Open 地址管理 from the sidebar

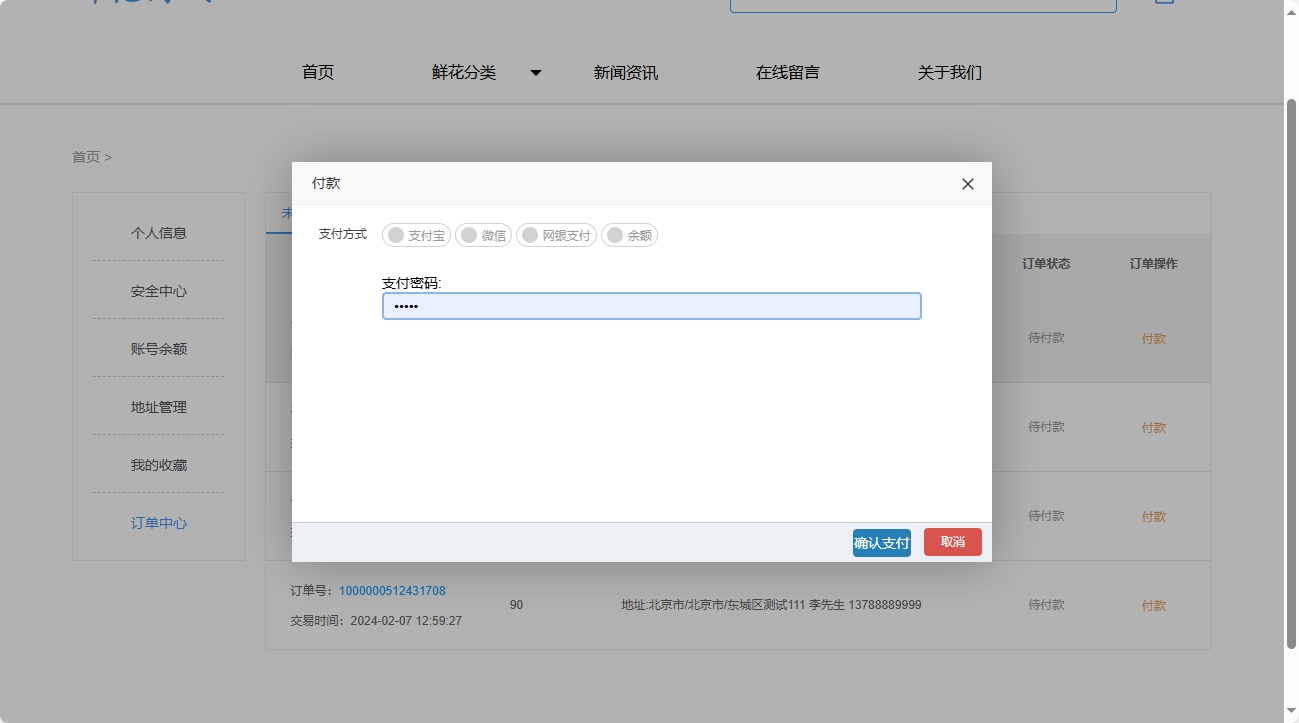(x=158, y=406)
